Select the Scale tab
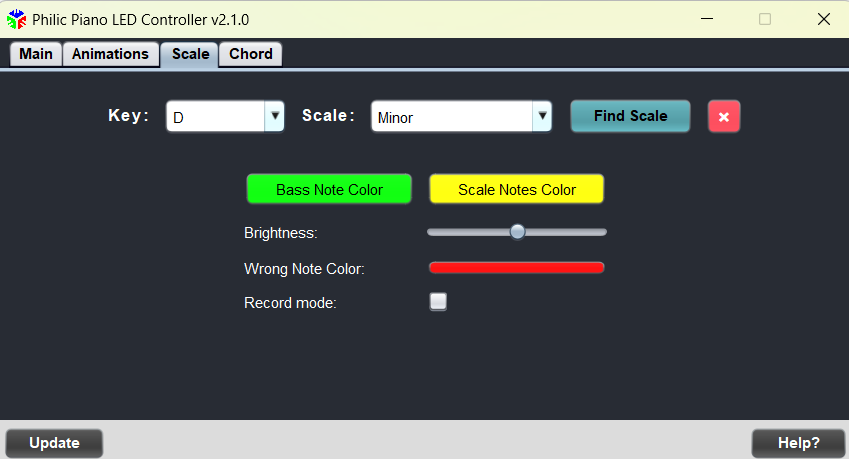Viewport: 849px width, 459px height. [x=190, y=54]
